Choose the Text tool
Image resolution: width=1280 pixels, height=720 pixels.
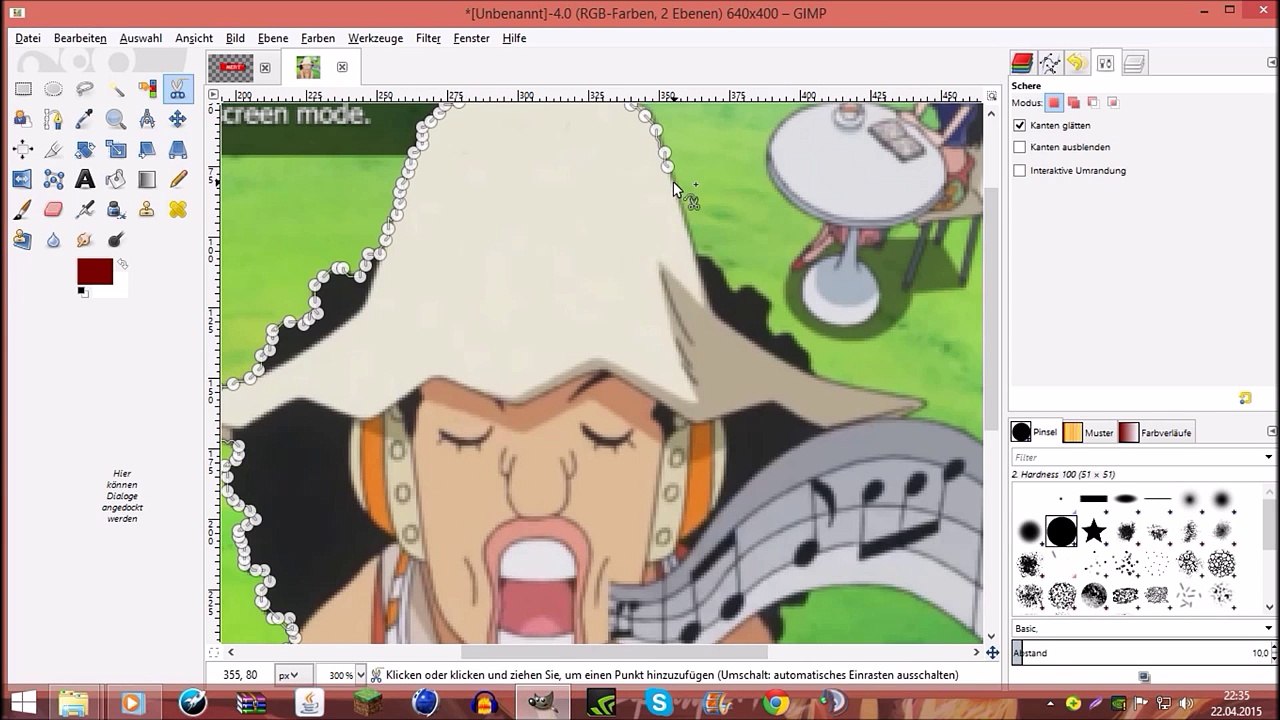pos(85,179)
